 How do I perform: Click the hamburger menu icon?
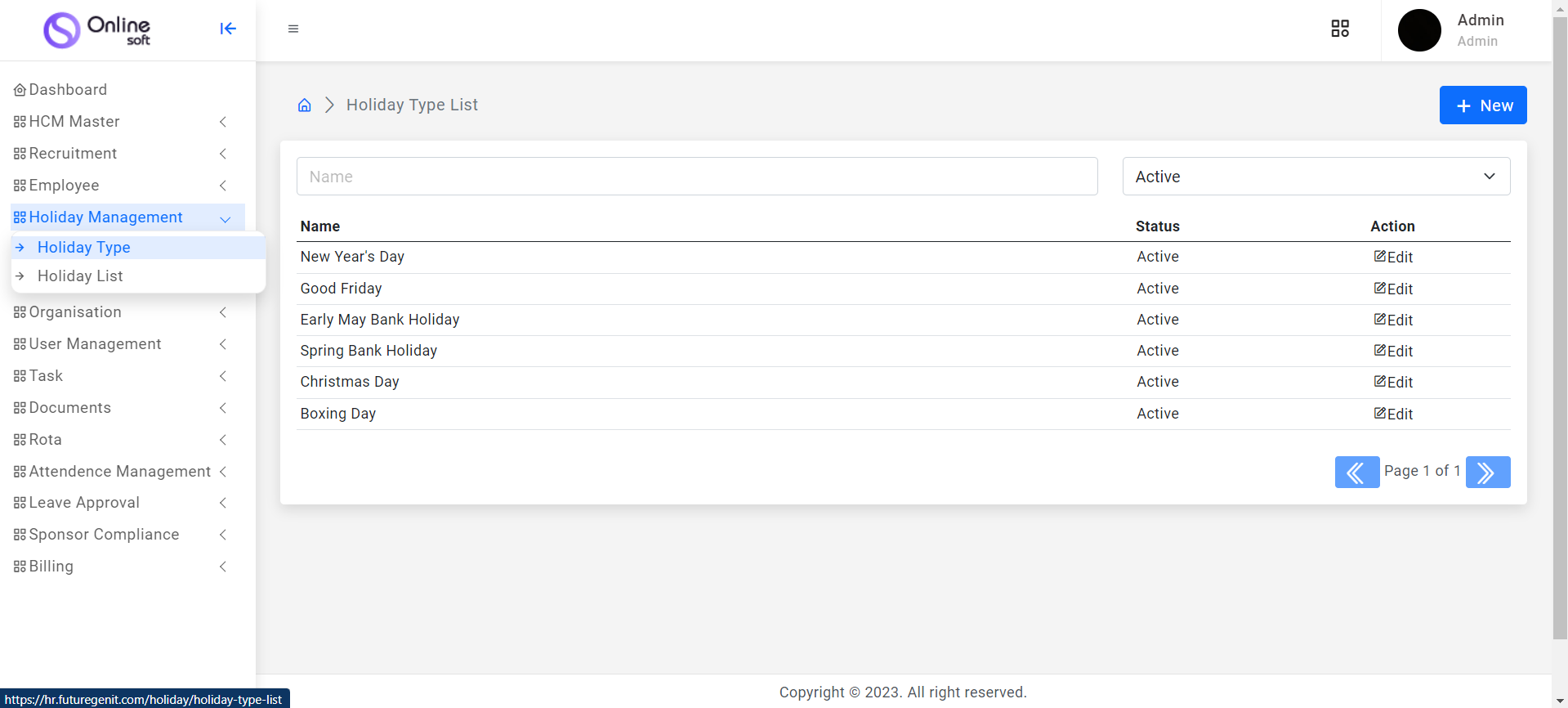click(x=293, y=29)
